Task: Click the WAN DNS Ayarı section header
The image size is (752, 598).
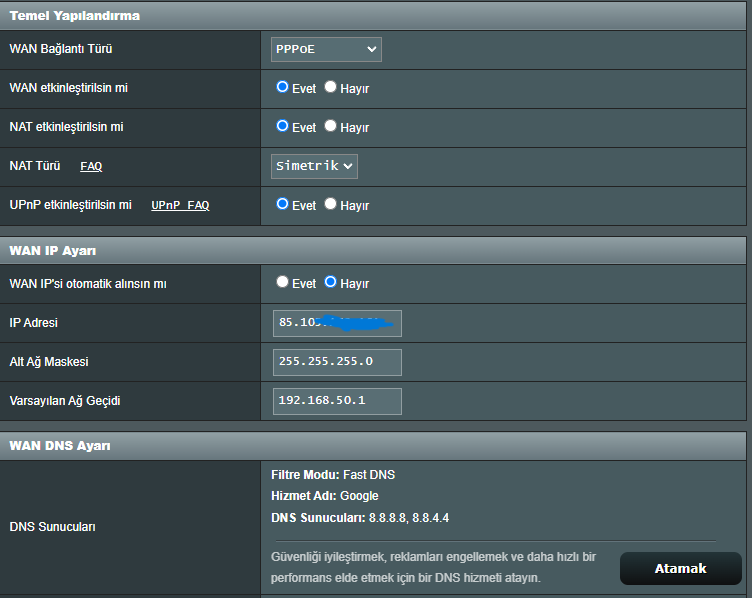Action: coord(373,446)
